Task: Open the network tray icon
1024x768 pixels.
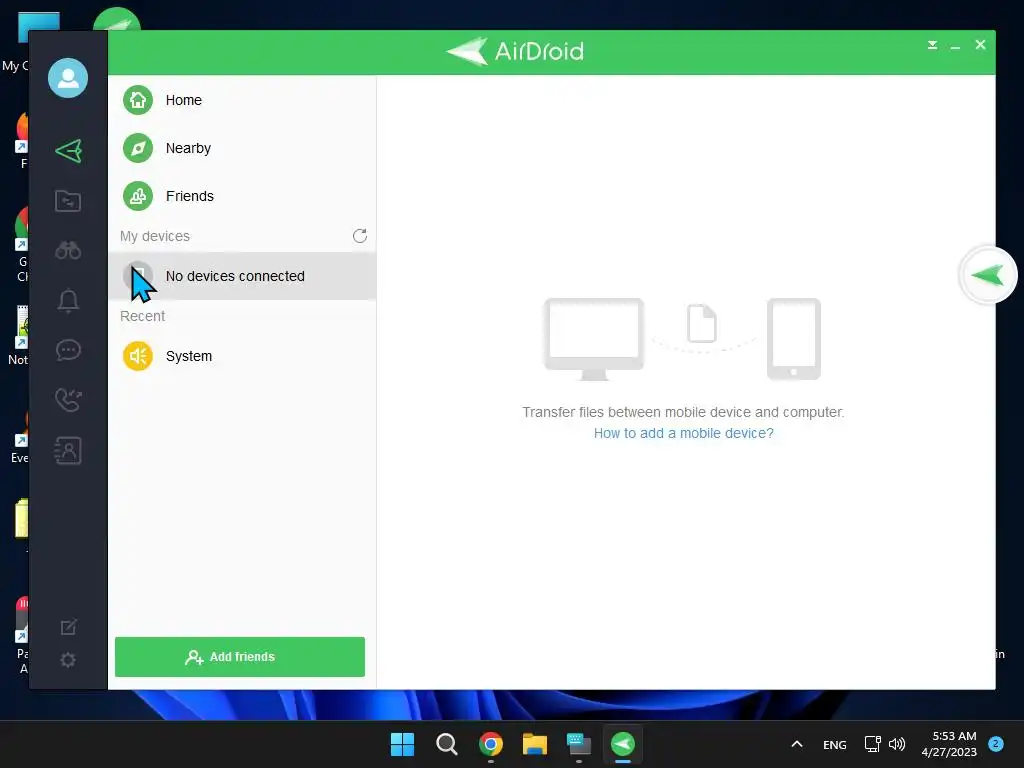Action: pos(872,744)
